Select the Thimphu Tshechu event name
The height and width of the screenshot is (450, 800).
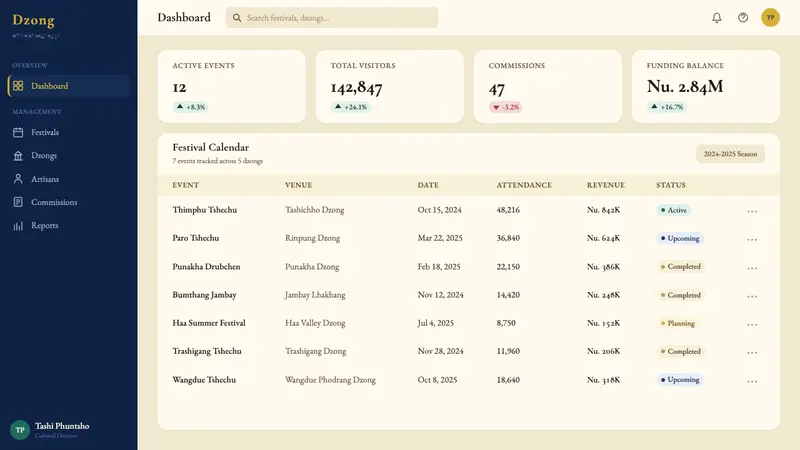tap(205, 210)
